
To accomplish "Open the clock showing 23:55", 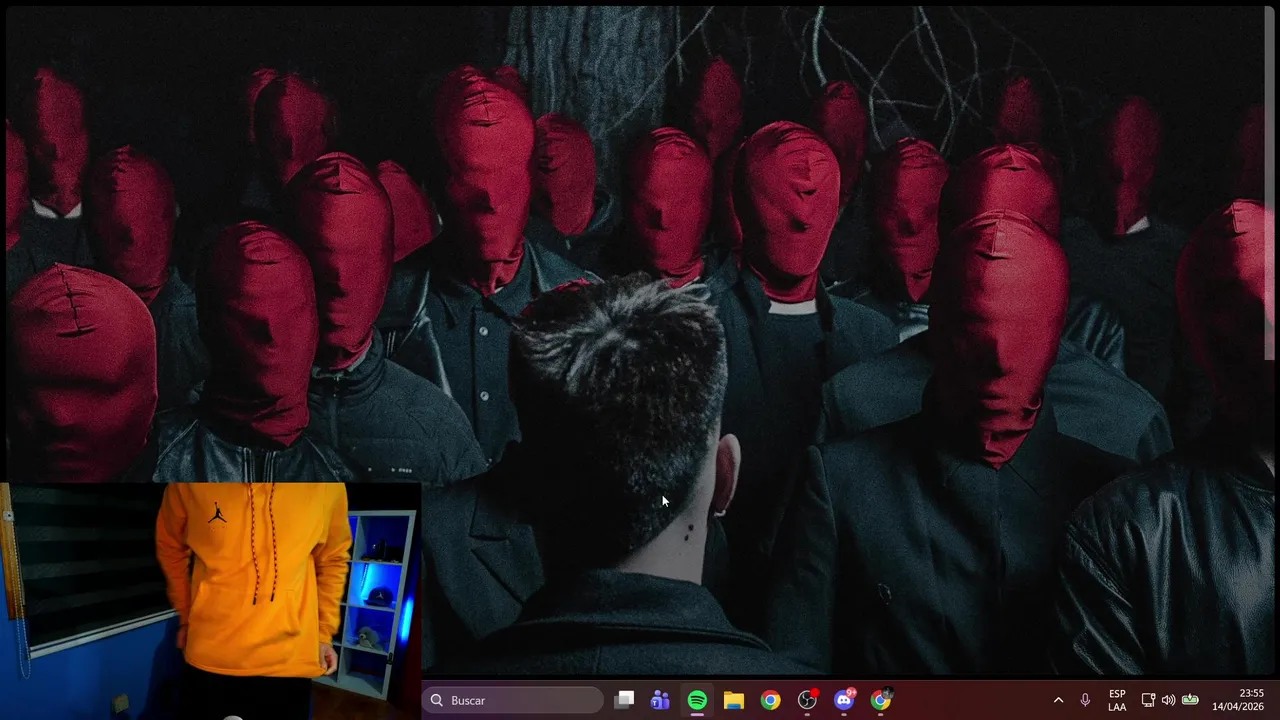I will point(1238,700).
